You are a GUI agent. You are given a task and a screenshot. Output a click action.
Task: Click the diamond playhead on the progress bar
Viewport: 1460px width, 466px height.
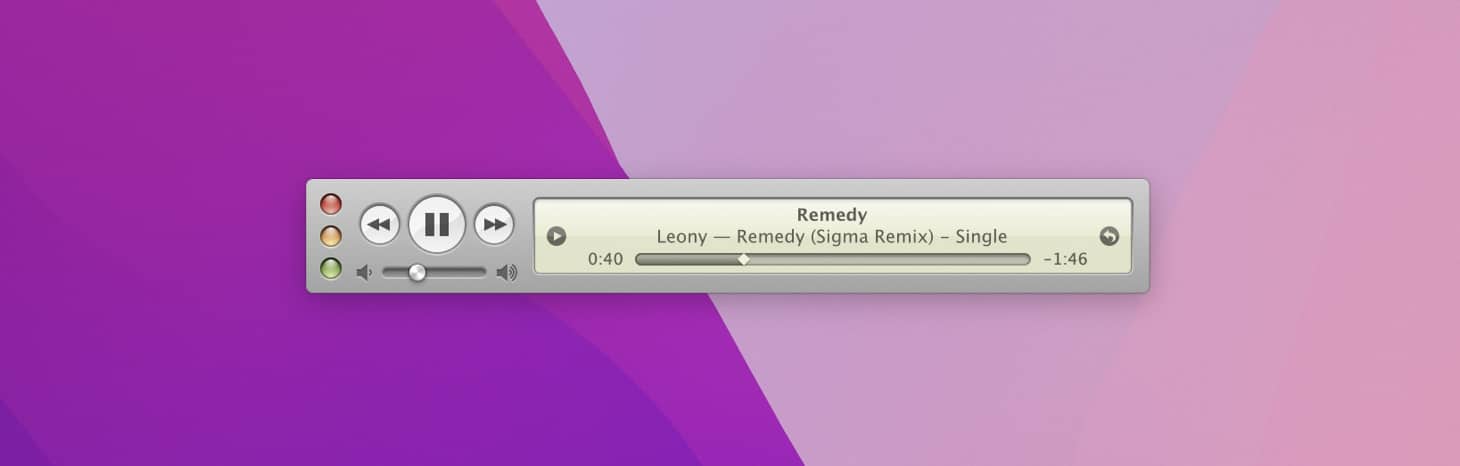point(743,259)
